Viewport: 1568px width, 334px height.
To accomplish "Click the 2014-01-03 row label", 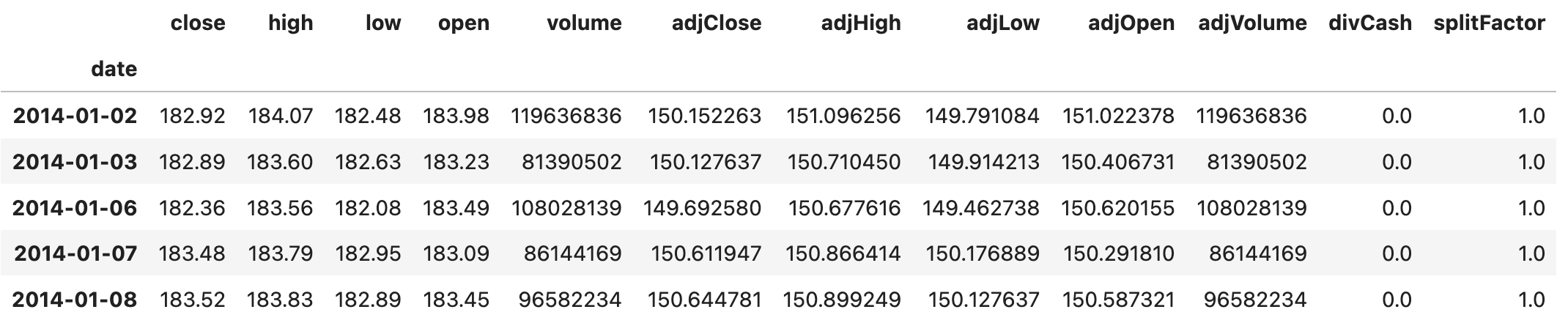I will tap(75, 162).
